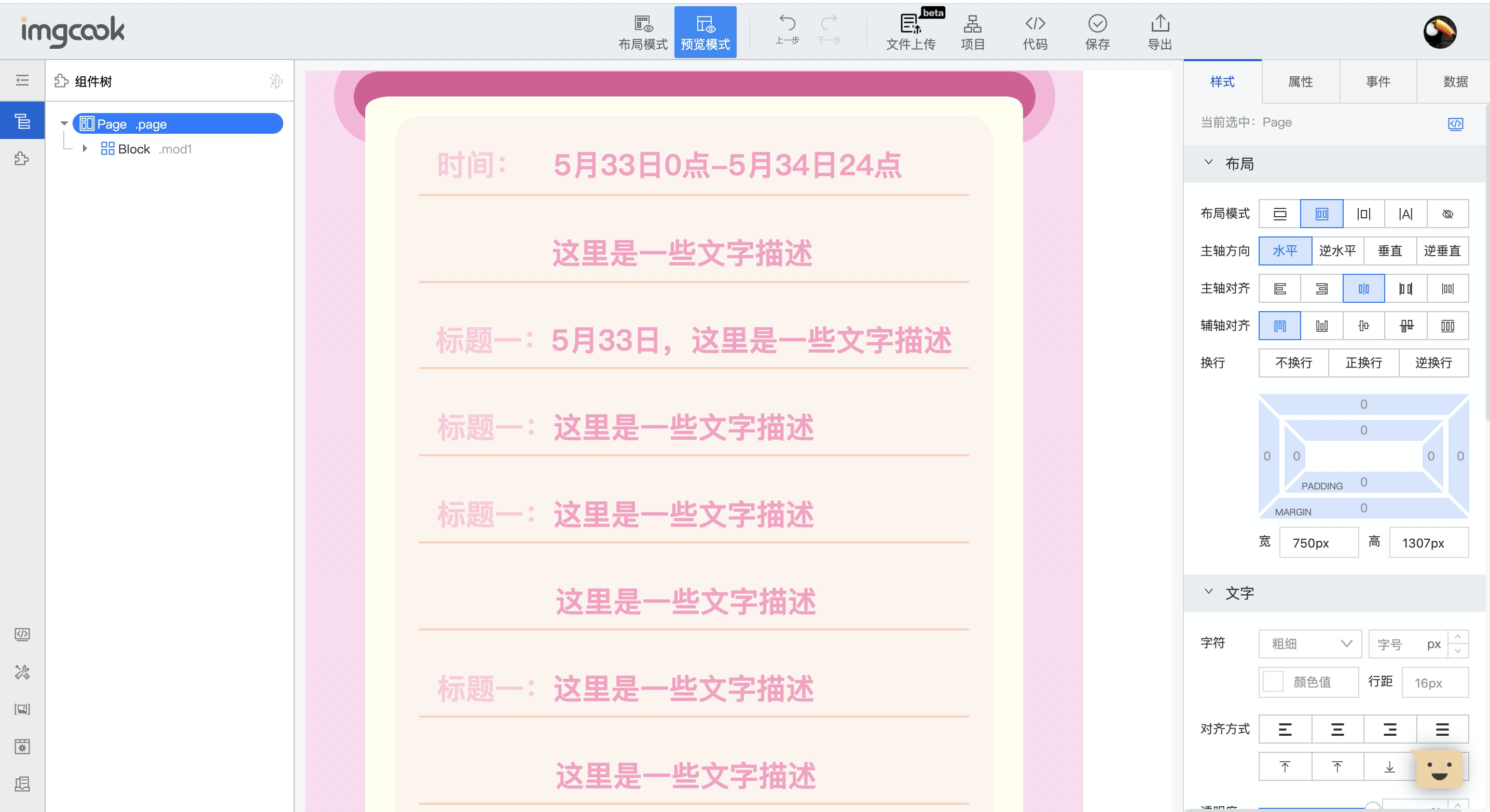Viewport: 1490px width, 812px height.
Task: Save the design with 保存
Action: (x=1097, y=32)
